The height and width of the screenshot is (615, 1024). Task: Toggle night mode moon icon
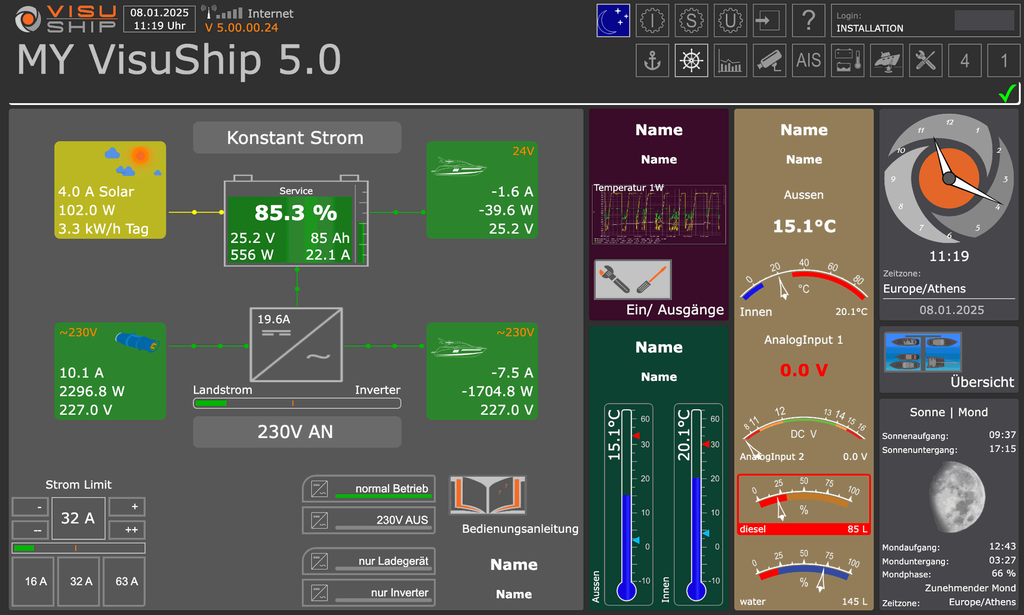click(613, 21)
